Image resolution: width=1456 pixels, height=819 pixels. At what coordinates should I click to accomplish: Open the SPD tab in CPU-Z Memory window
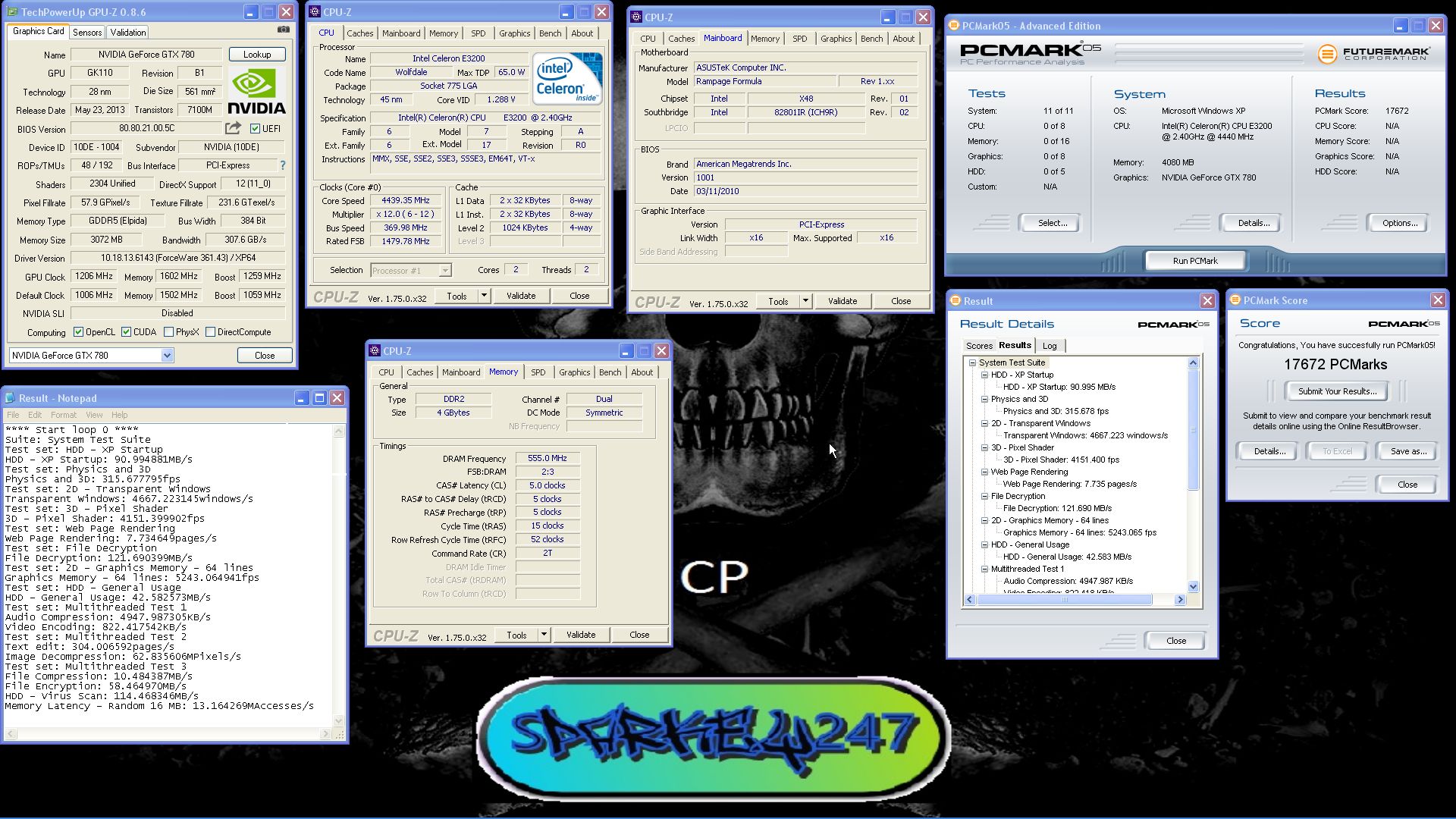[538, 372]
